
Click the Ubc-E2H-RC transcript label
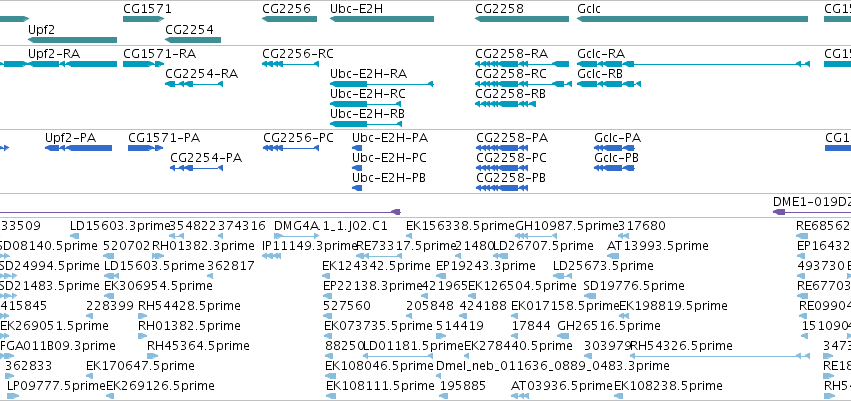[367, 94]
